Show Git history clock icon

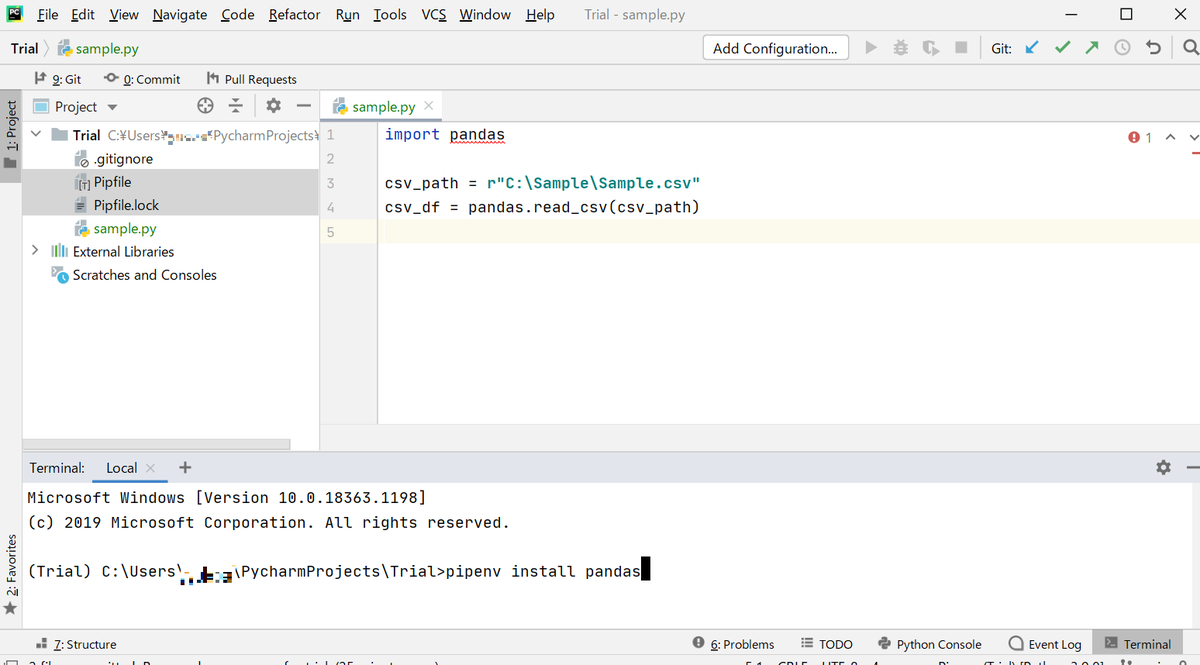[1122, 48]
